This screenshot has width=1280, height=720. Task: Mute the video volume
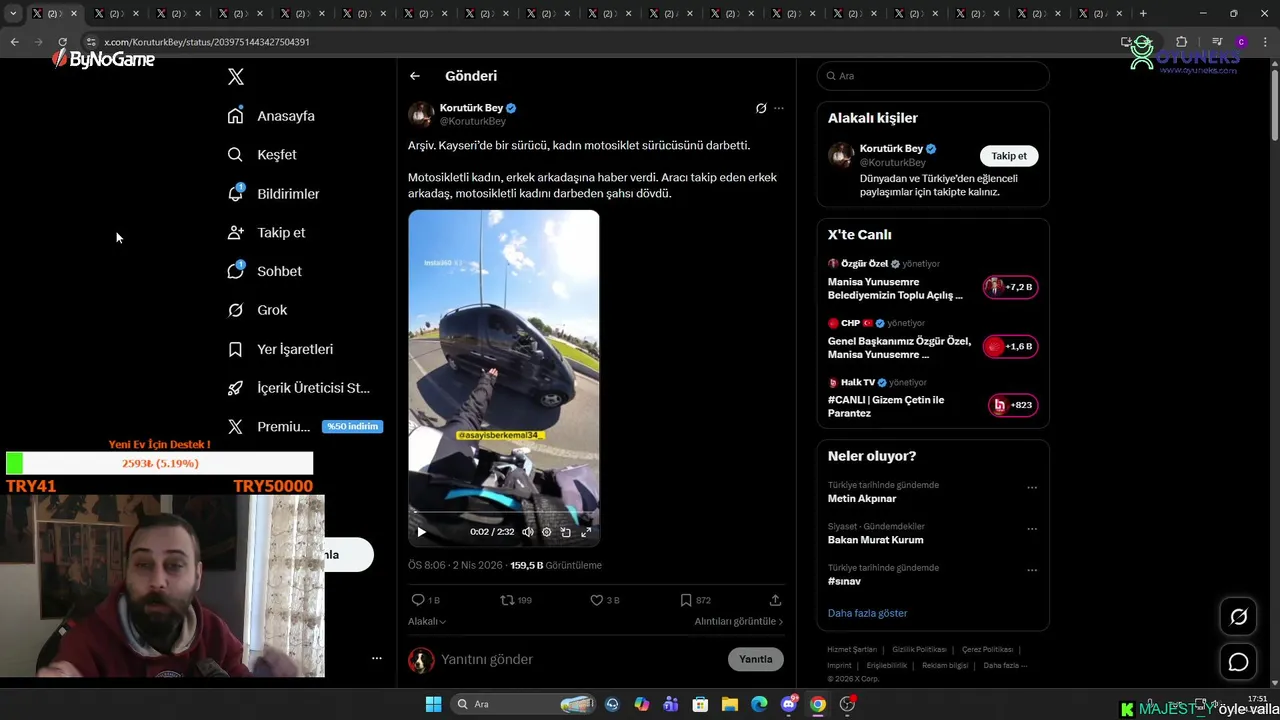(x=528, y=532)
